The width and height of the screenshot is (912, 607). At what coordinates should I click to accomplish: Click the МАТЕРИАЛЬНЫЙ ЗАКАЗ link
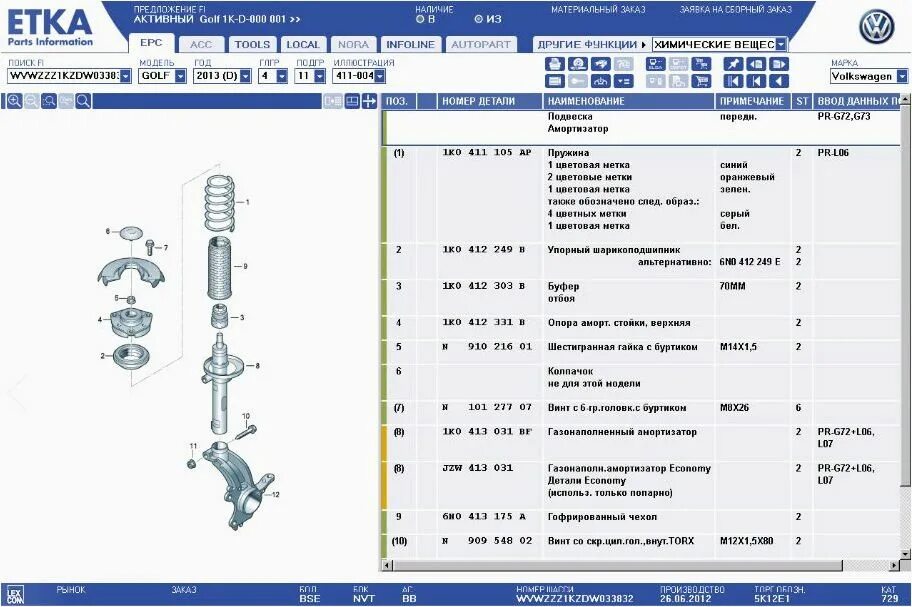pos(598,9)
